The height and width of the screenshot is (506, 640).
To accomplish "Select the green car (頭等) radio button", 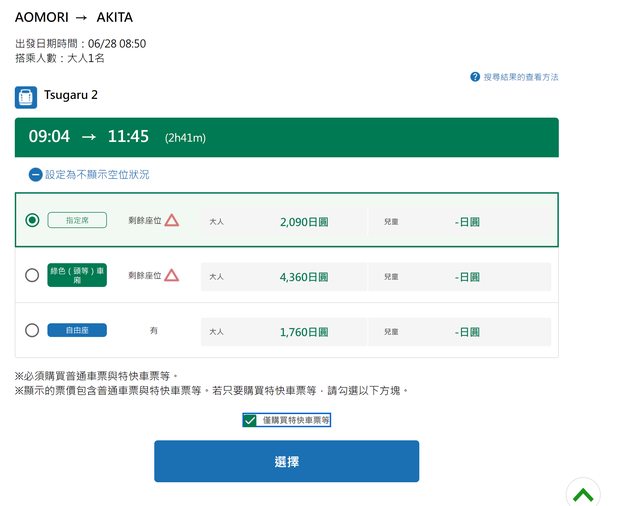I will pyautogui.click(x=32, y=275).
